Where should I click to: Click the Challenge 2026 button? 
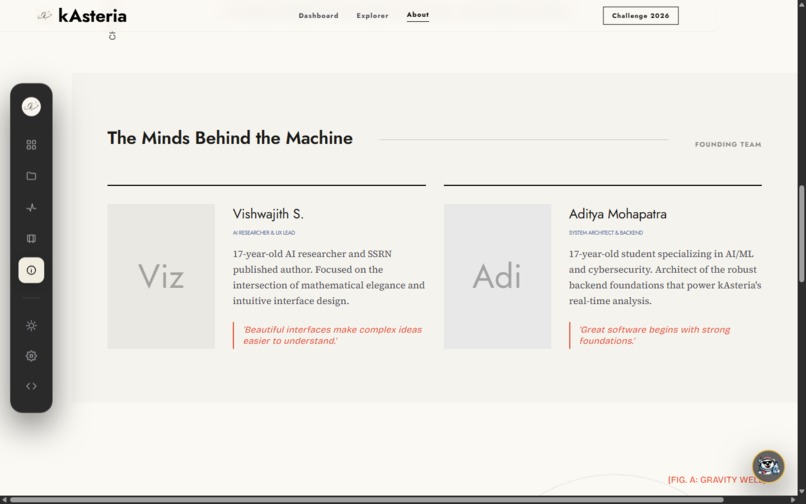pos(640,15)
